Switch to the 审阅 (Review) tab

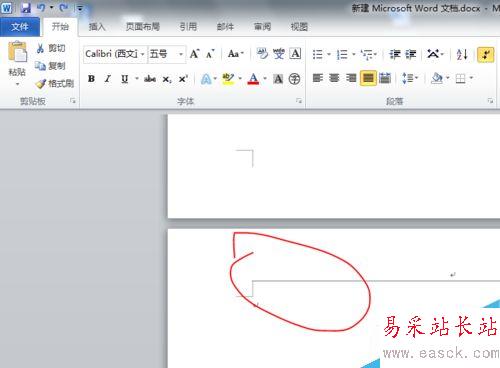pyautogui.click(x=262, y=26)
